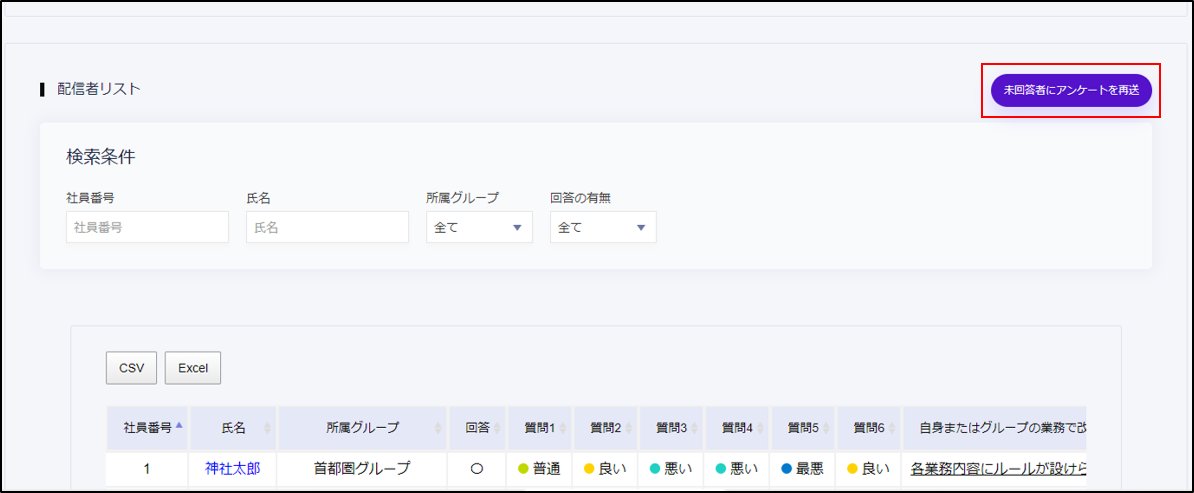Click the 悪い answer in 質問3
Screen dimensions: 1194x493
(x=671, y=469)
